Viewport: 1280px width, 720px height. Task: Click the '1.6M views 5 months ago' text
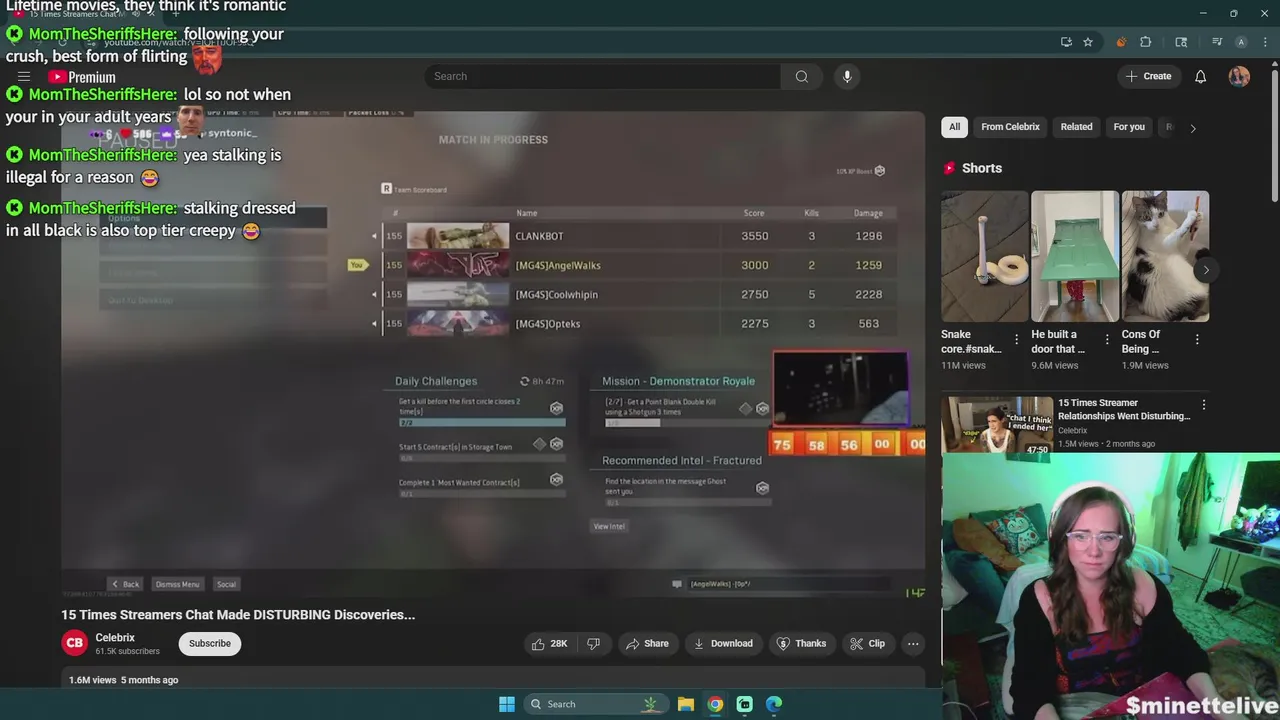[123, 680]
